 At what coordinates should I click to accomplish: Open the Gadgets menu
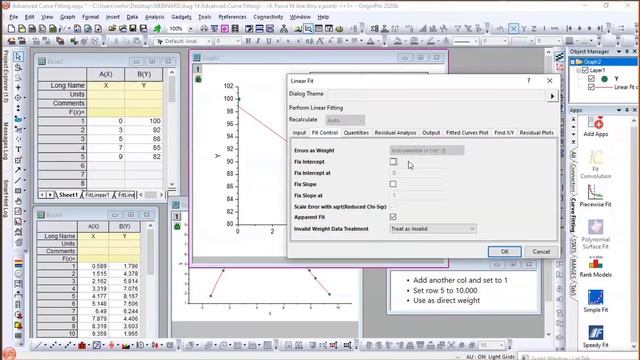click(181, 17)
